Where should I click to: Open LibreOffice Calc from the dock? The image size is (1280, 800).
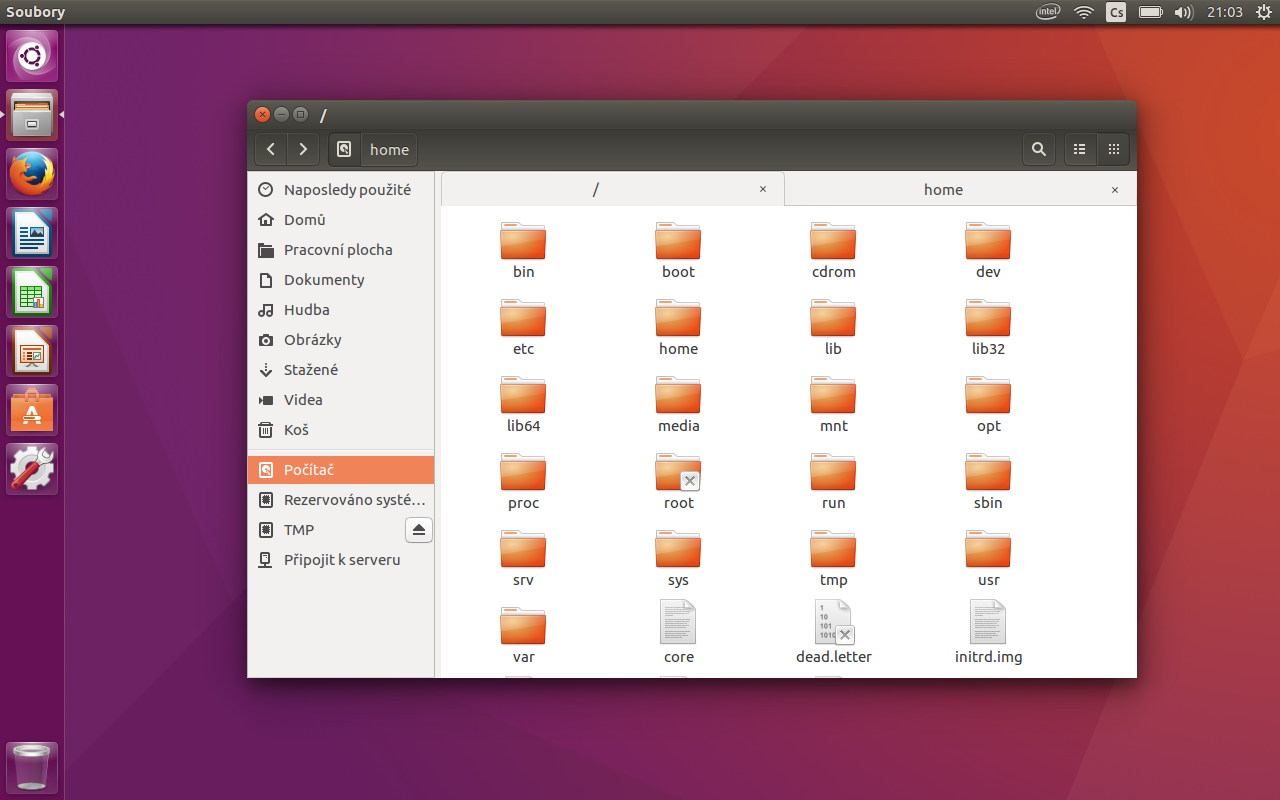31,291
